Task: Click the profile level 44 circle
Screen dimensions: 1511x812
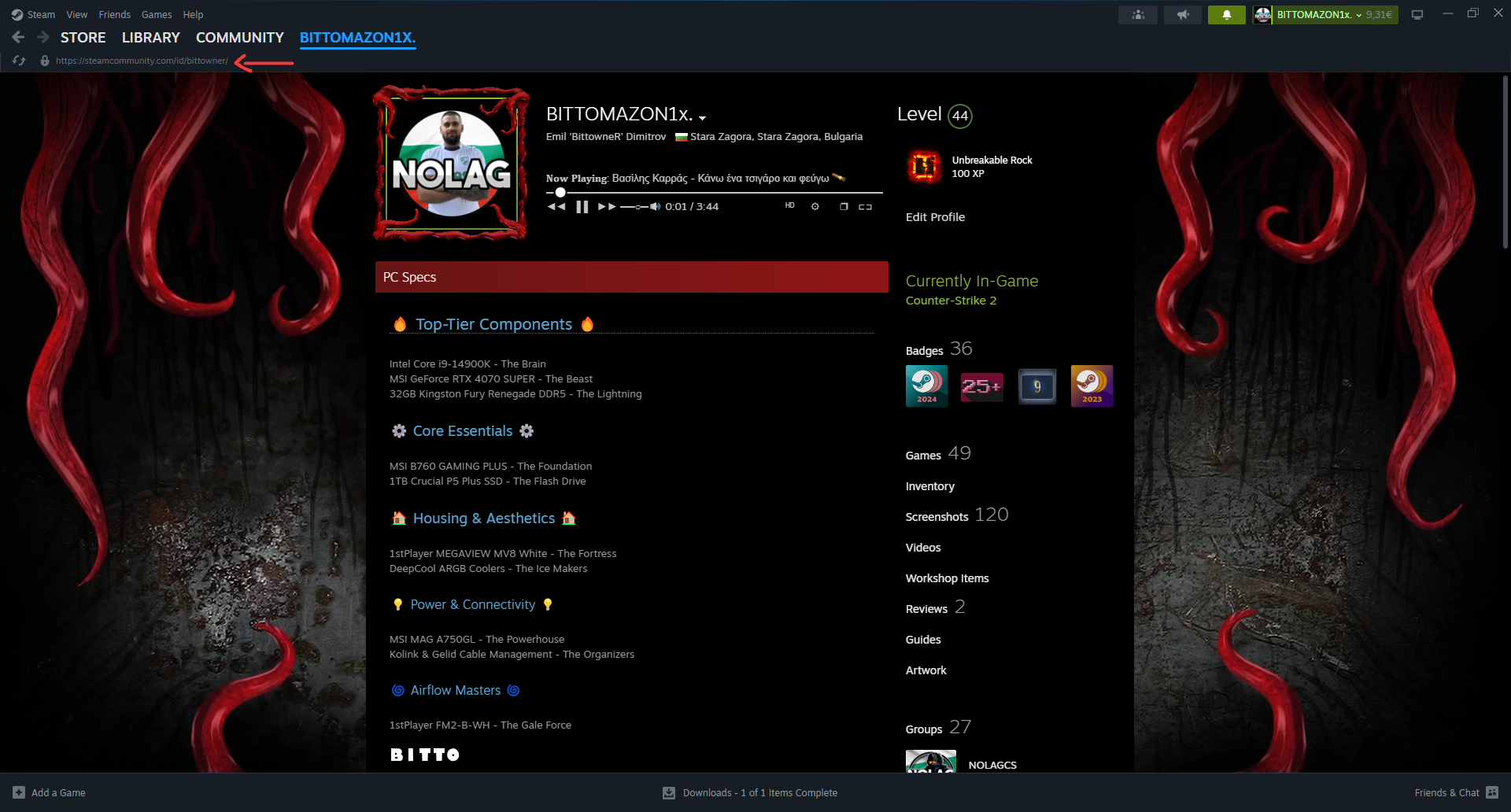Action: click(959, 116)
